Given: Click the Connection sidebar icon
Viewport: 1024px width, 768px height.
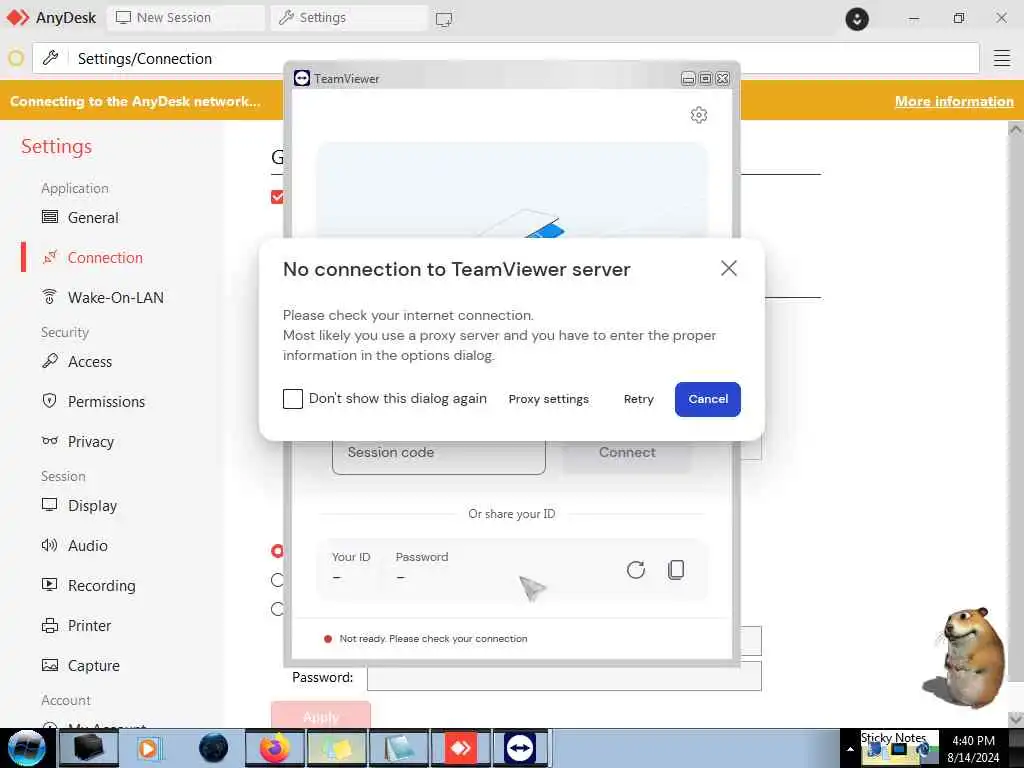Looking at the screenshot, I should (x=50, y=257).
